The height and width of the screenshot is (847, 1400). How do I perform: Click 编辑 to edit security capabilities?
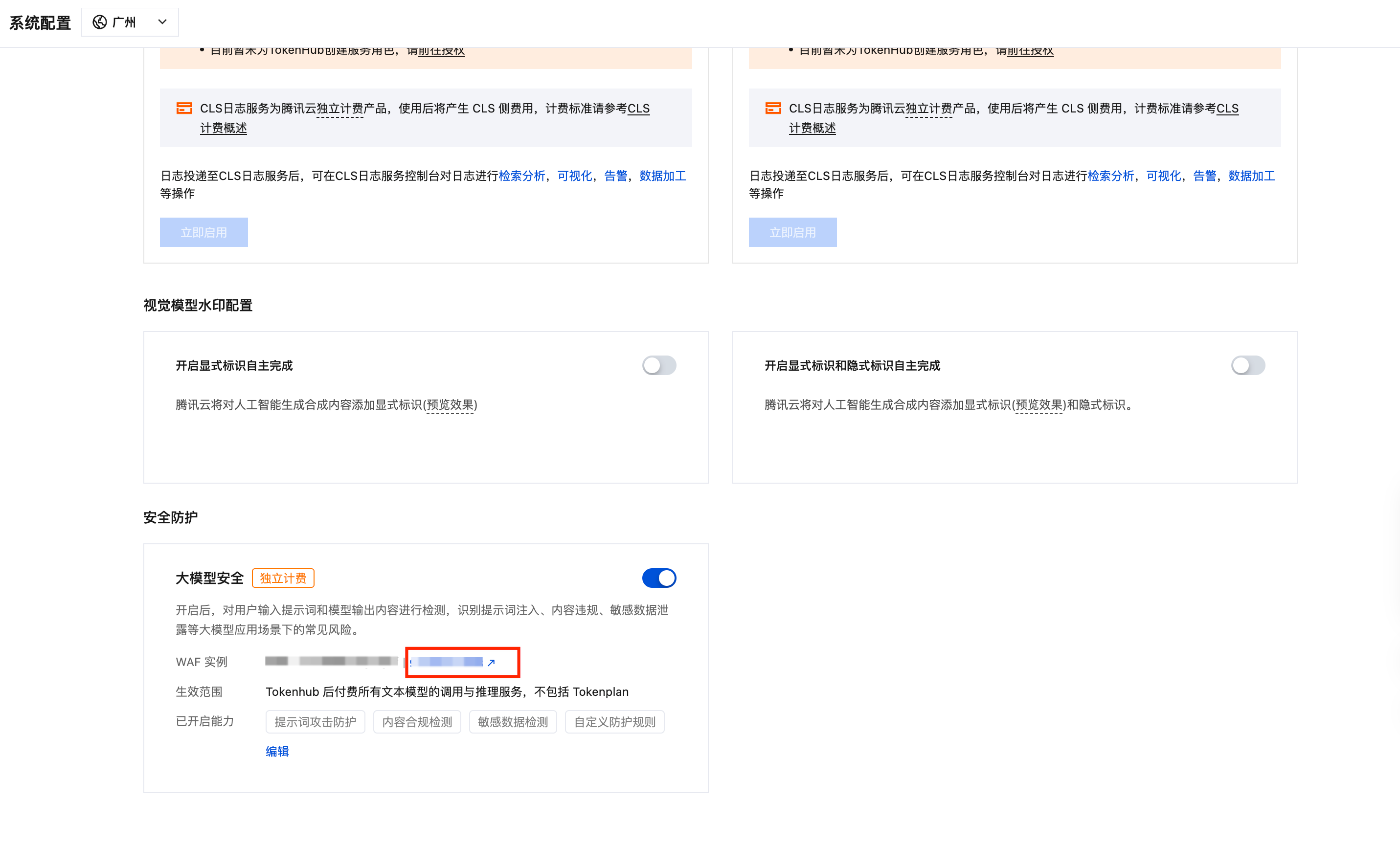[x=277, y=752]
